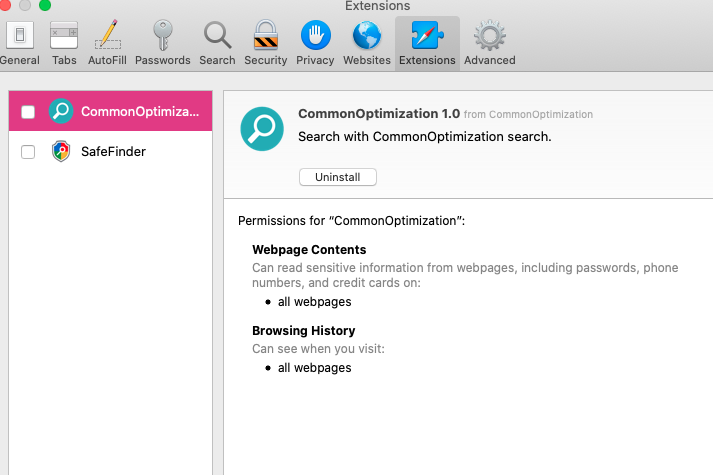Enable the CommonOptimization extension checkbox
This screenshot has width=713, height=475.
tap(28, 112)
